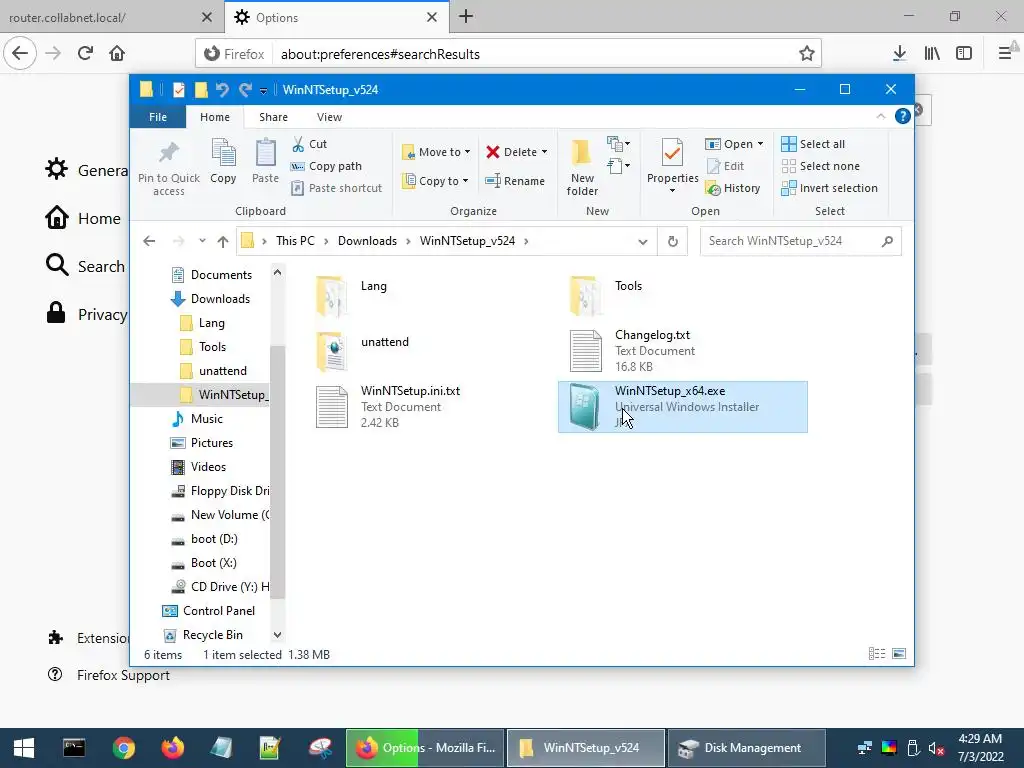Go up one folder level
Image resolution: width=1024 pixels, height=768 pixels.
pyautogui.click(x=223, y=241)
